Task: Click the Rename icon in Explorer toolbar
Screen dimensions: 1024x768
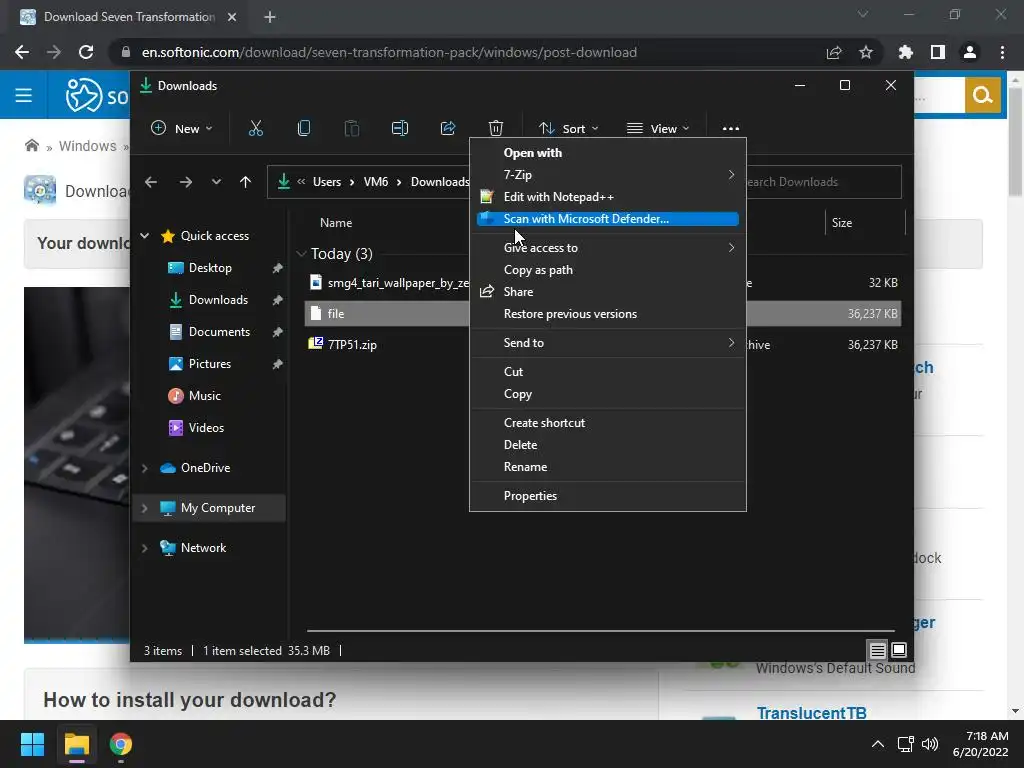Action: (400, 129)
